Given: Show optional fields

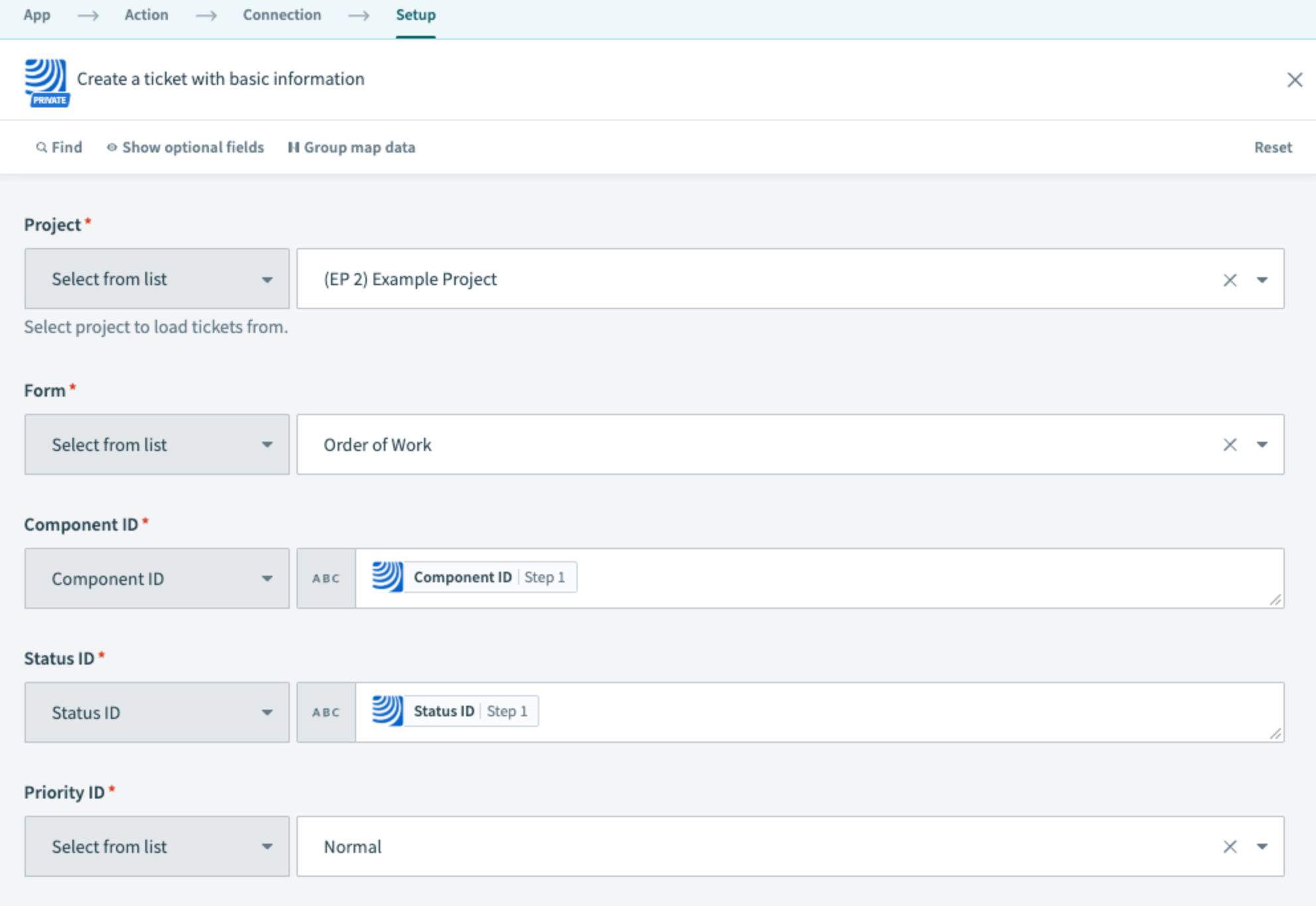Looking at the screenshot, I should (185, 147).
